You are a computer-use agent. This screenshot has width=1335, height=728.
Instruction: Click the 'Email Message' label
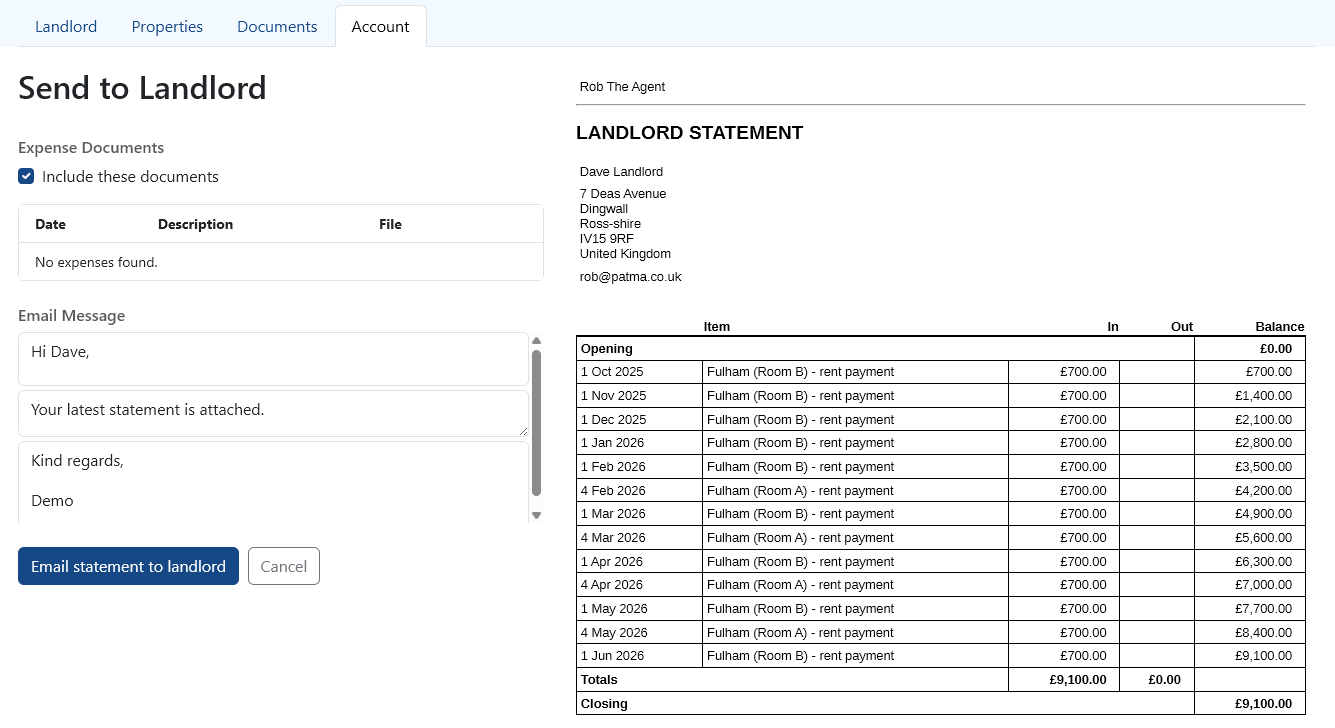(72, 315)
